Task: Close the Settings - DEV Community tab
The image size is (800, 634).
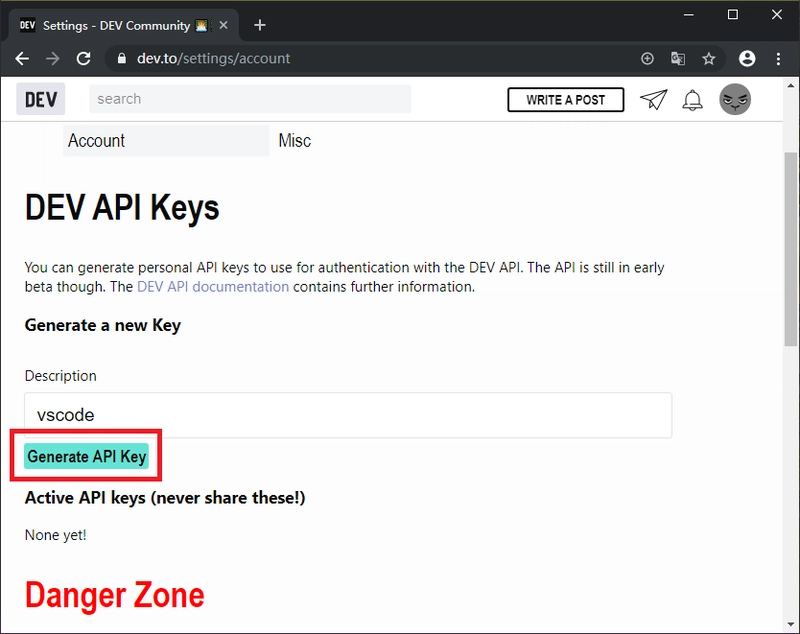Action: [223, 25]
